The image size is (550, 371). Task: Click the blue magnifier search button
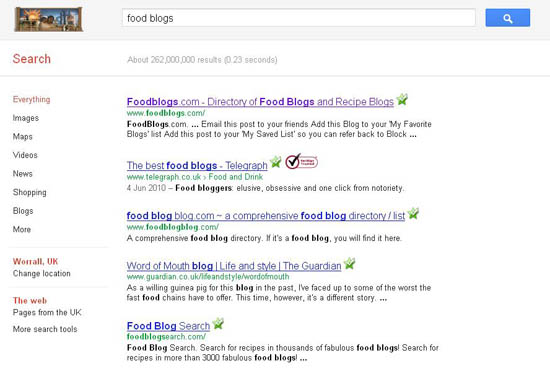[508, 18]
